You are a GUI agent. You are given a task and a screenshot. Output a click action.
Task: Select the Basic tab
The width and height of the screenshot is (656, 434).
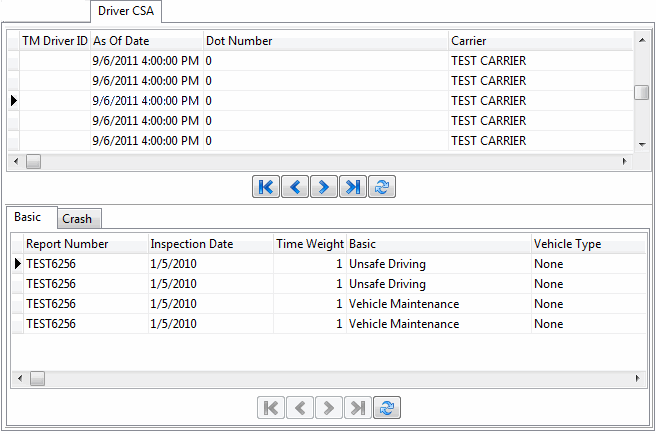tap(29, 217)
